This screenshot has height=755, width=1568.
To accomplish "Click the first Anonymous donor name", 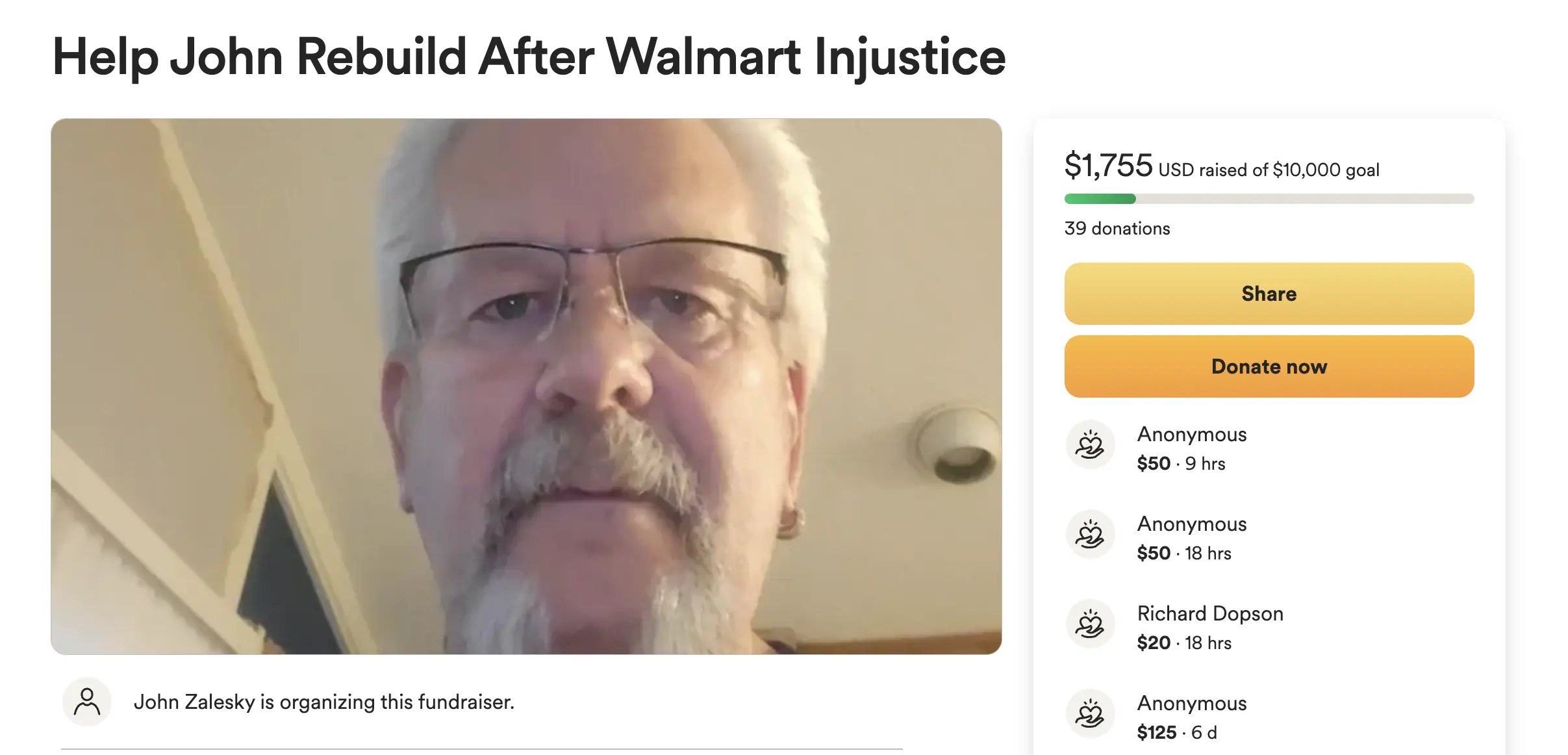I will coord(1192,433).
